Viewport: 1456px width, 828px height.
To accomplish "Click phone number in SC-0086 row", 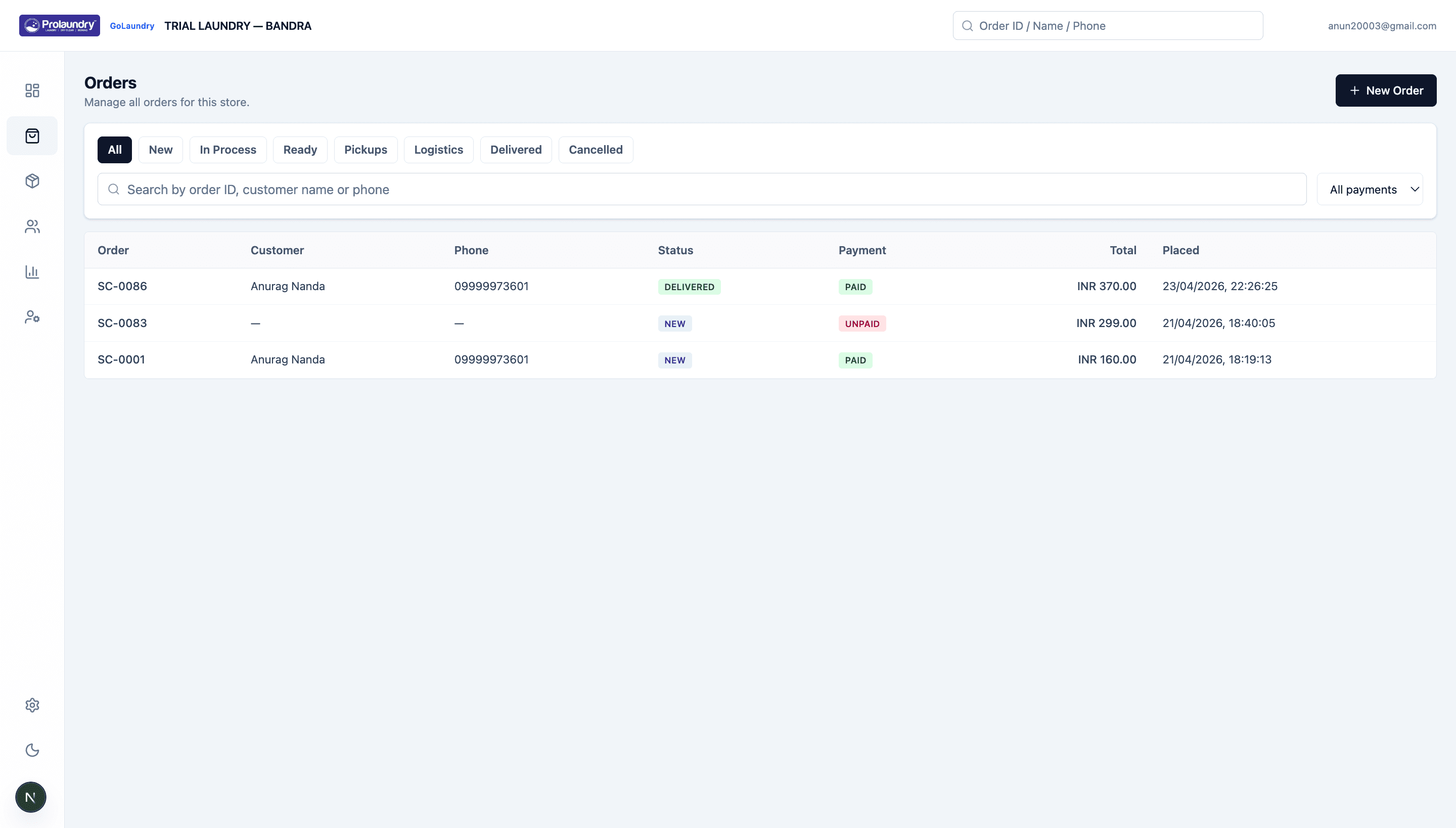I will click(491, 286).
